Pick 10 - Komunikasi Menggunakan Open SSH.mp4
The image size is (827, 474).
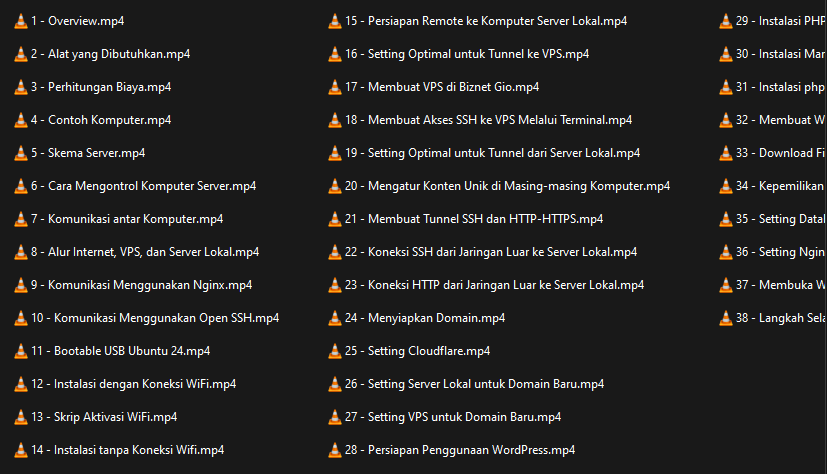click(x=155, y=318)
